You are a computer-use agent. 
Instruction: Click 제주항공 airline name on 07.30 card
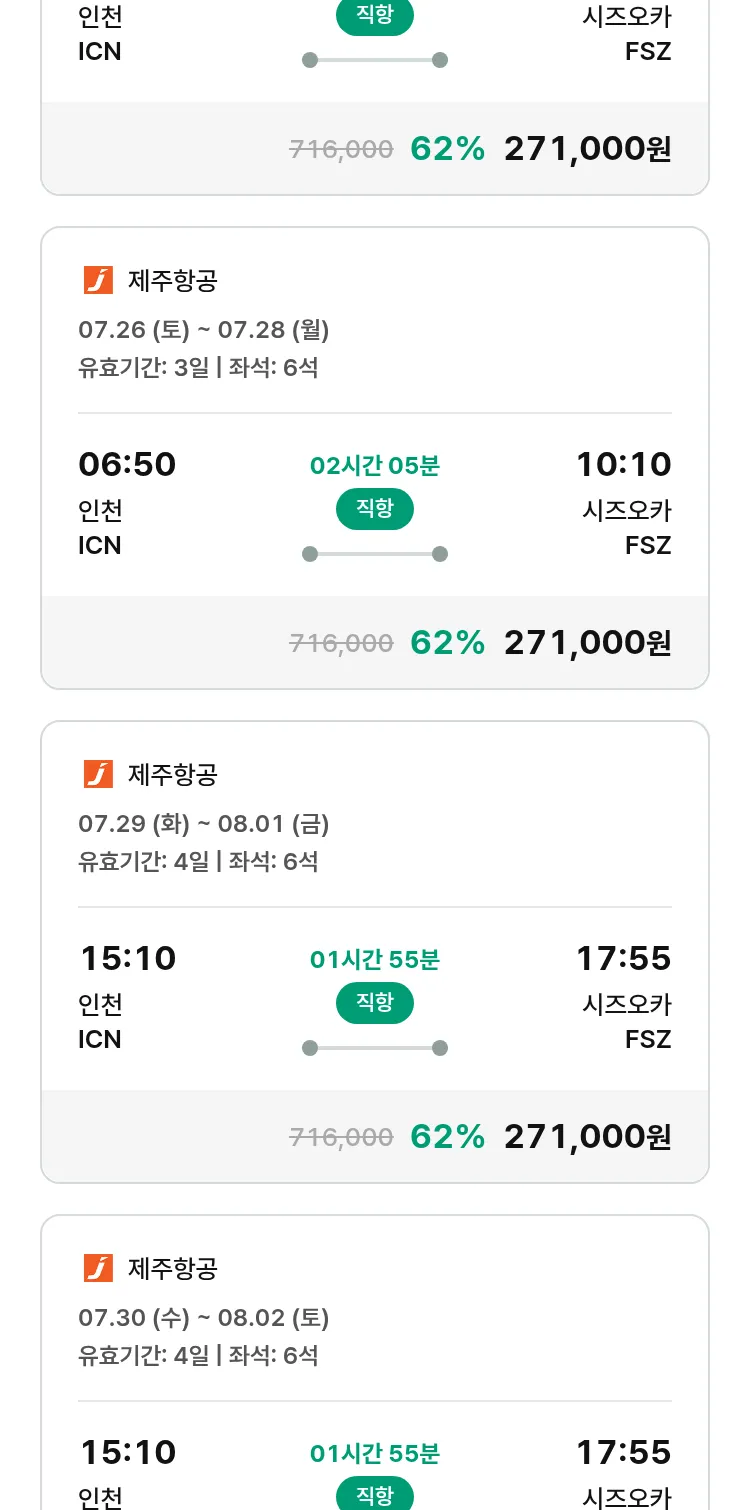tap(173, 1268)
